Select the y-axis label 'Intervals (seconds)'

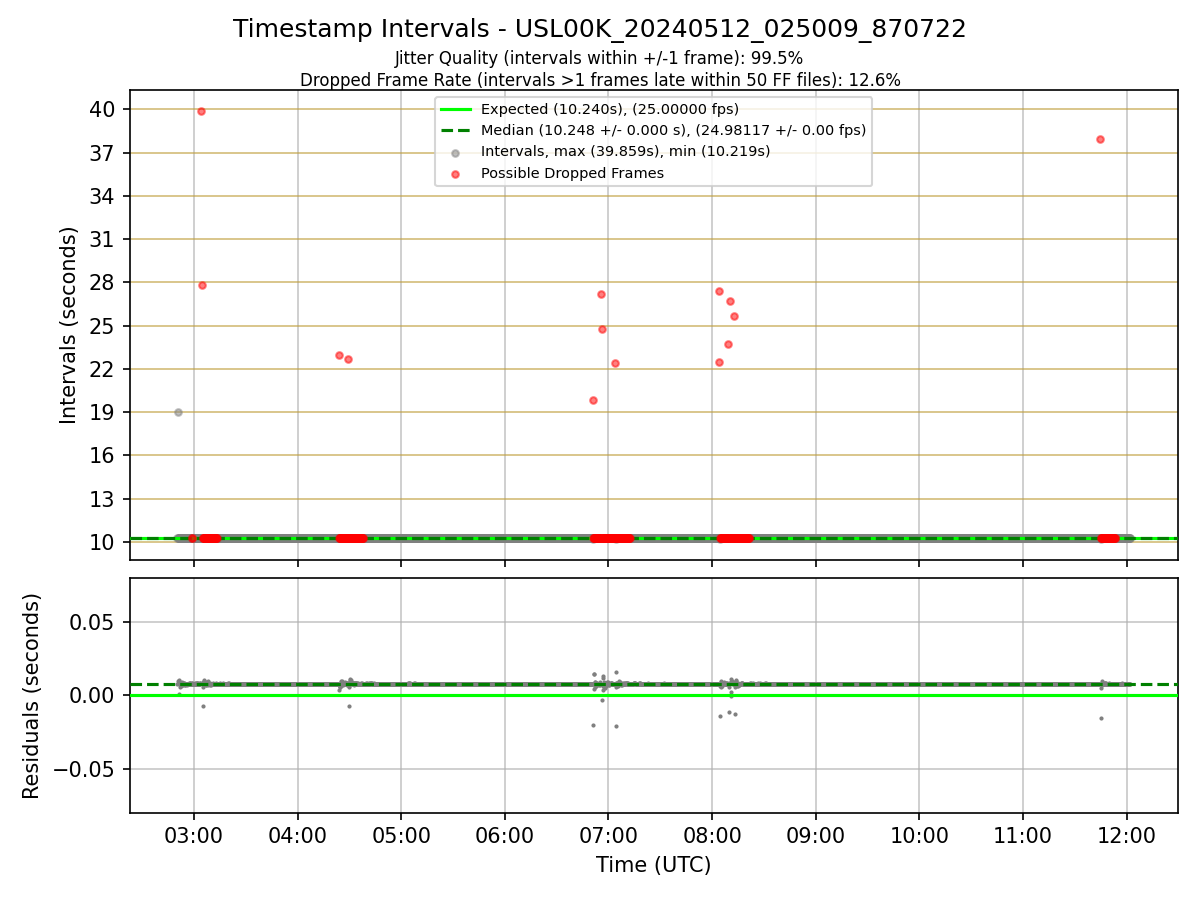(x=68, y=325)
